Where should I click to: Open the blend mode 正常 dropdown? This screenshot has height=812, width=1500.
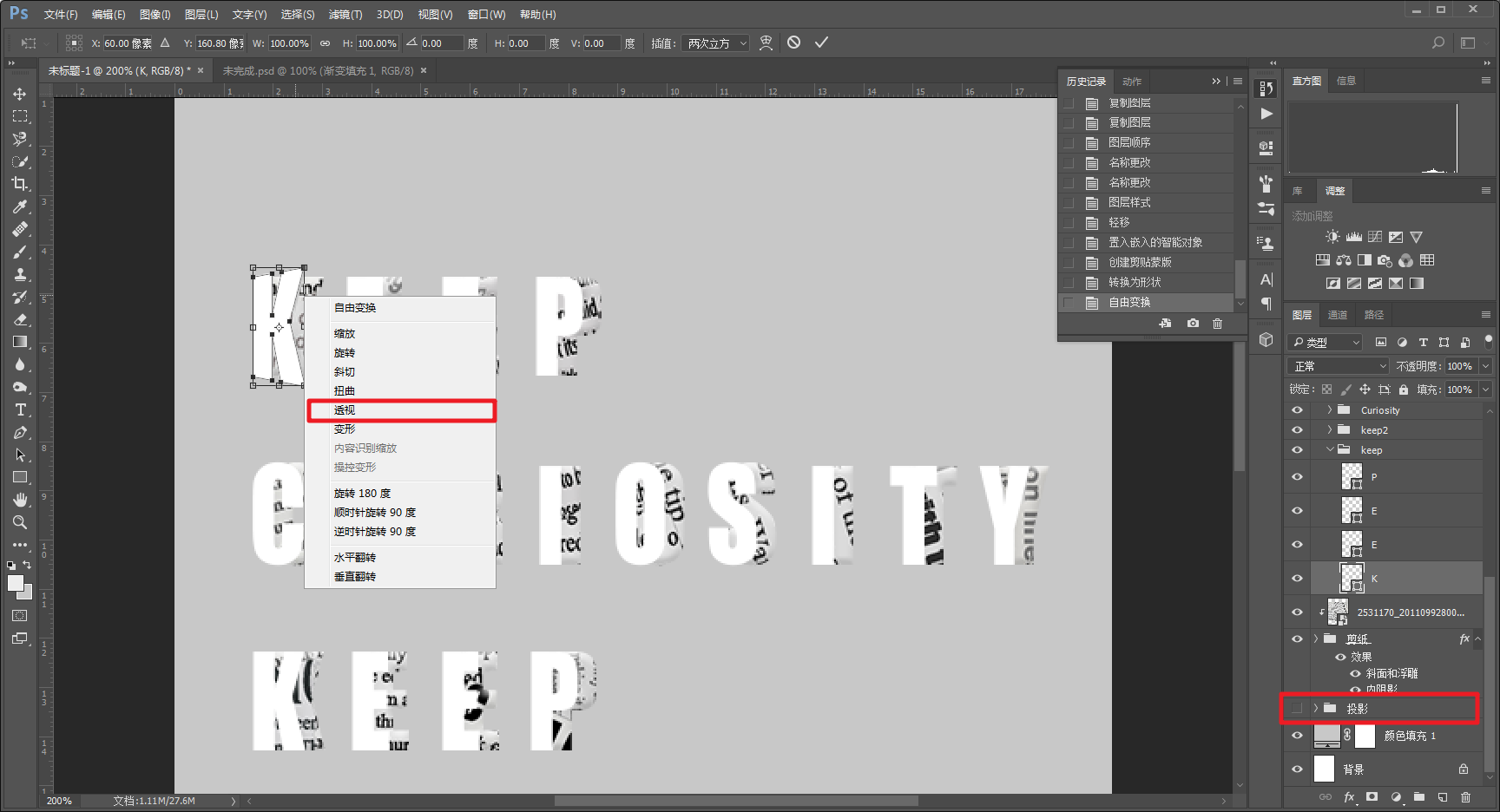pyautogui.click(x=1339, y=366)
